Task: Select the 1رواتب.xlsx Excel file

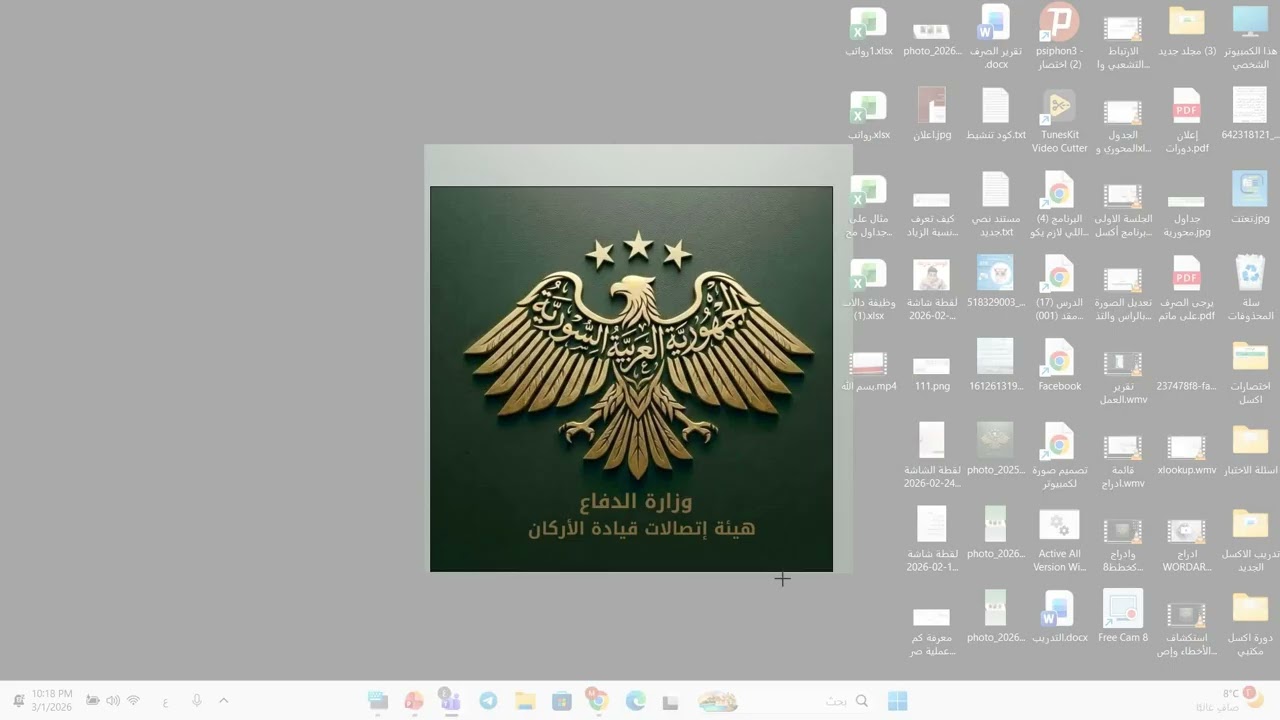Action: tap(868, 31)
